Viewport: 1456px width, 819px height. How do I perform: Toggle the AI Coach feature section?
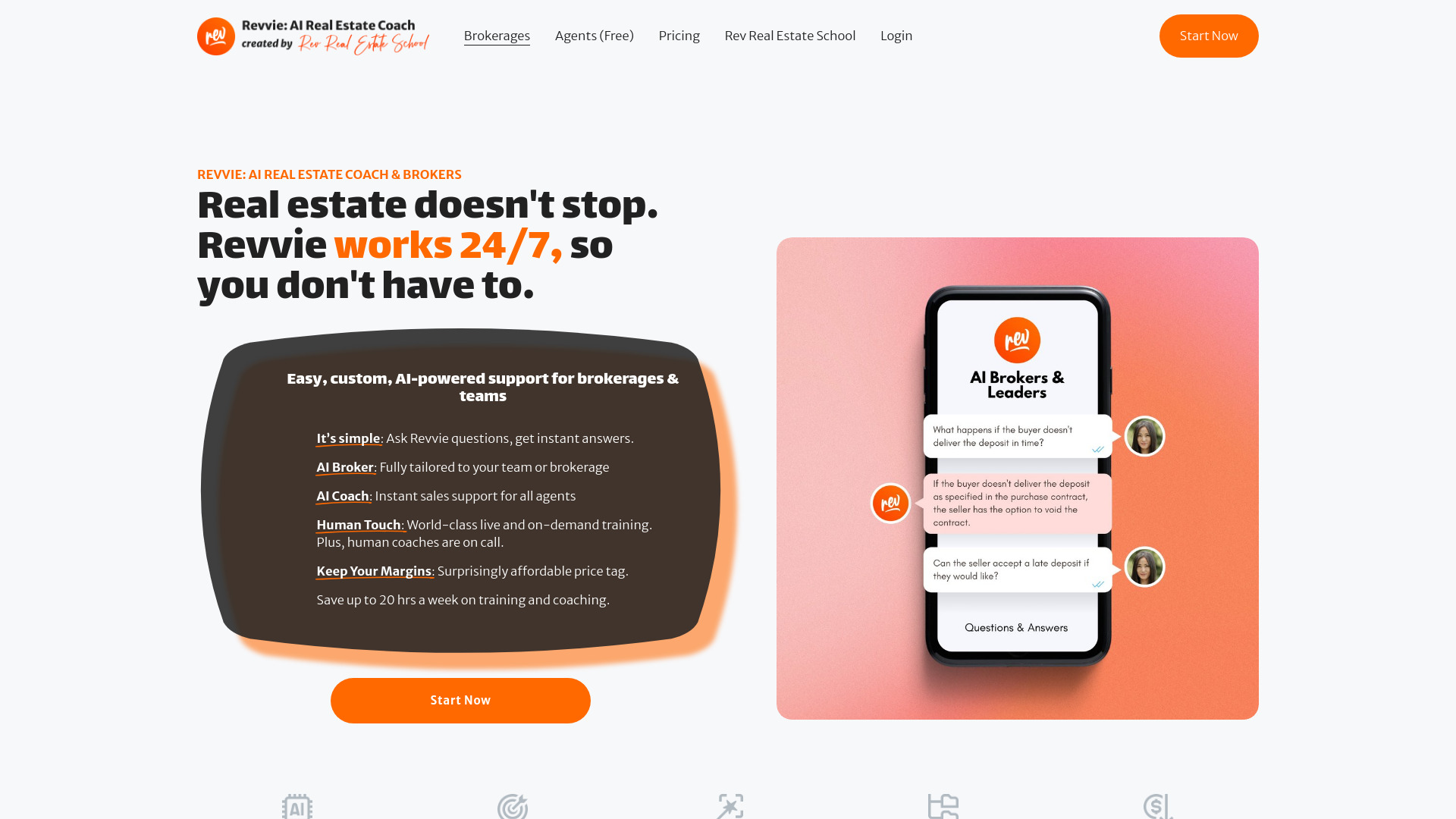coord(343,496)
